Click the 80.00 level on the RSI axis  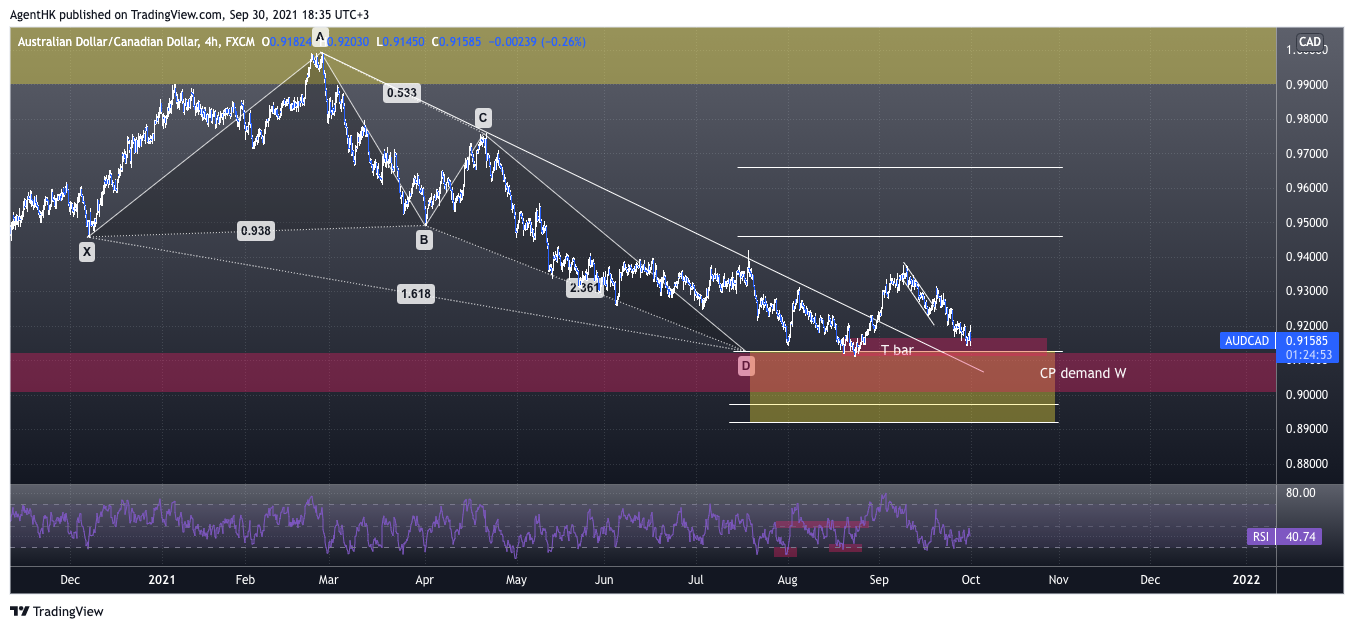[x=1301, y=493]
